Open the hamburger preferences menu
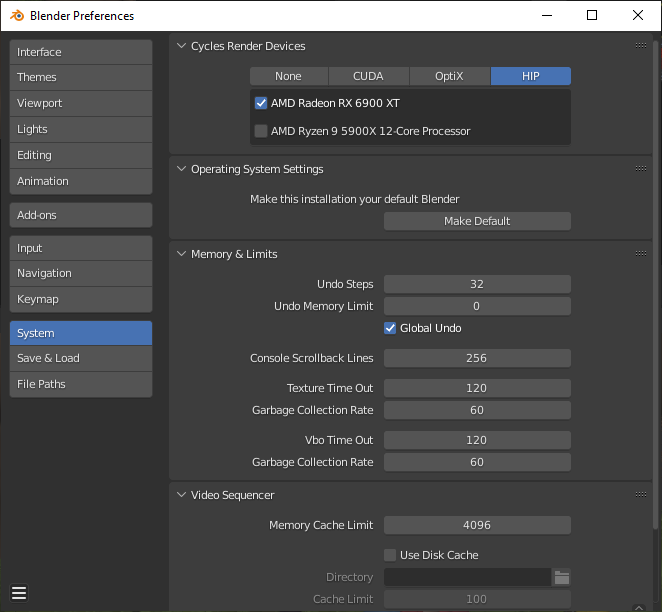 pyautogui.click(x=19, y=593)
